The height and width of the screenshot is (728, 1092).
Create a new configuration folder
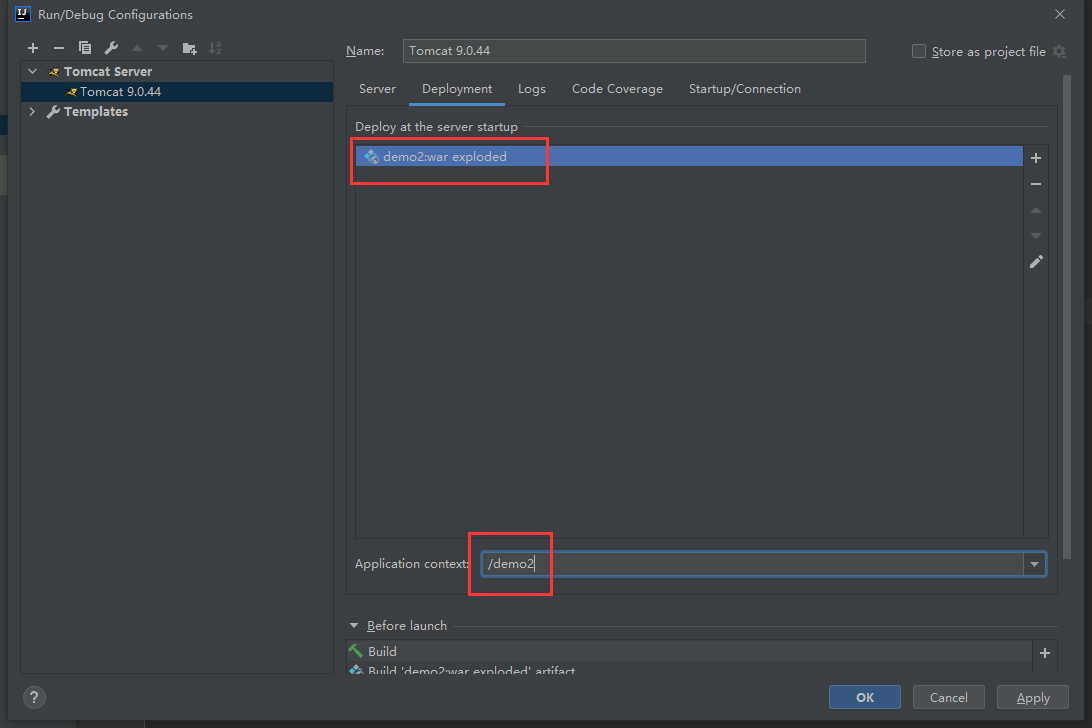pos(189,48)
